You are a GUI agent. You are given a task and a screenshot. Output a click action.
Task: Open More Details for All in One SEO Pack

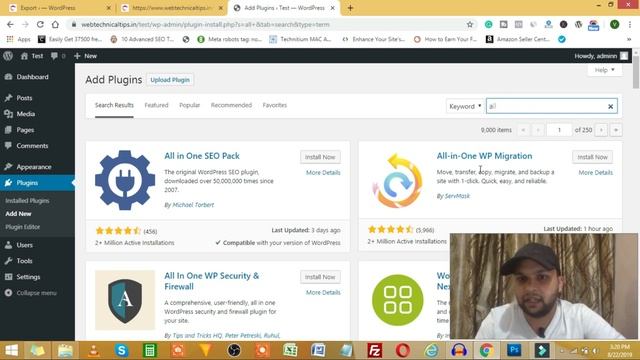click(x=323, y=173)
